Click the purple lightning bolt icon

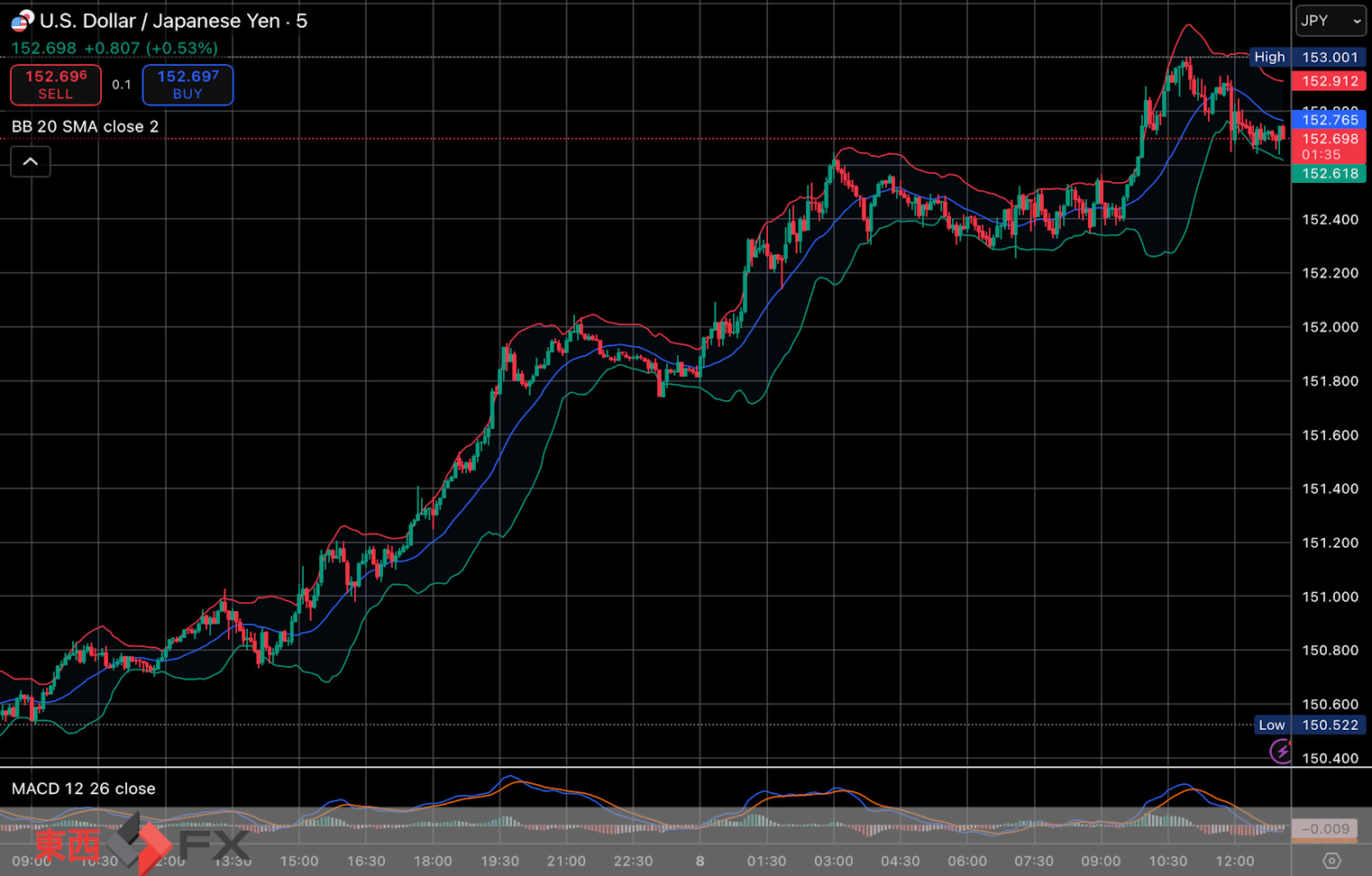(x=1280, y=751)
